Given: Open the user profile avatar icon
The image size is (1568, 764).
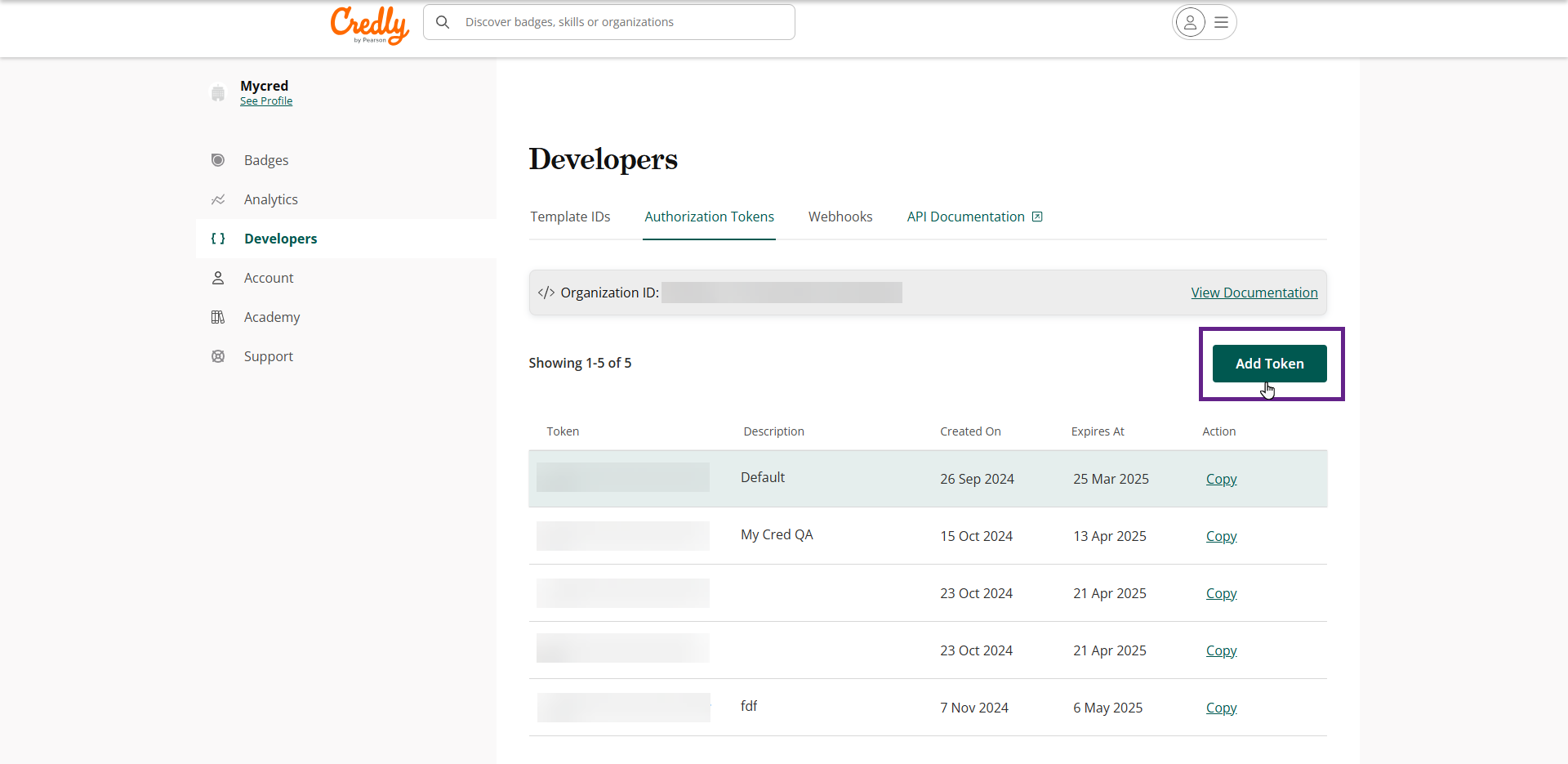Looking at the screenshot, I should coord(1190,22).
